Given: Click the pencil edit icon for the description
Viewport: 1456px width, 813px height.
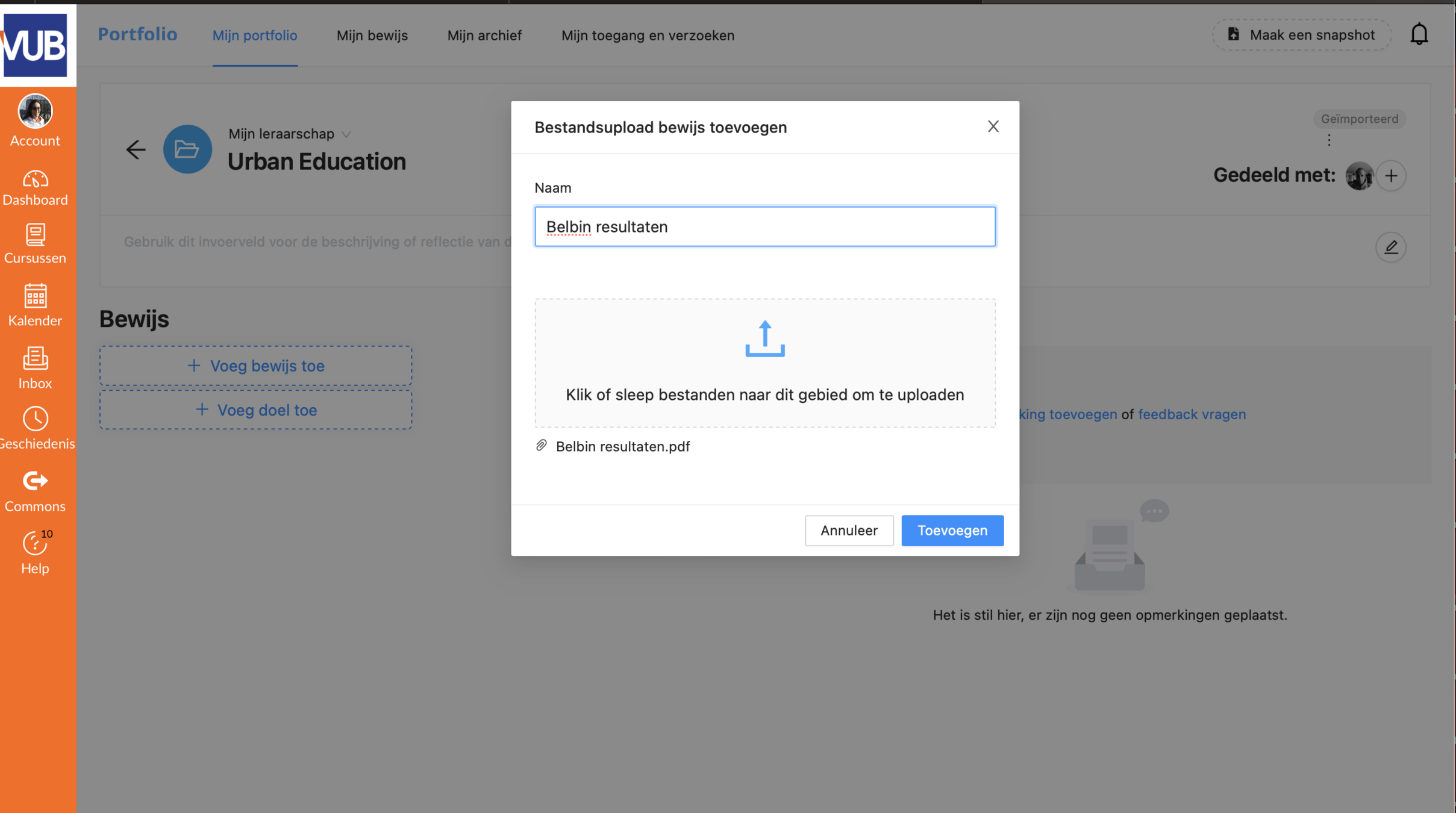Looking at the screenshot, I should point(1390,247).
